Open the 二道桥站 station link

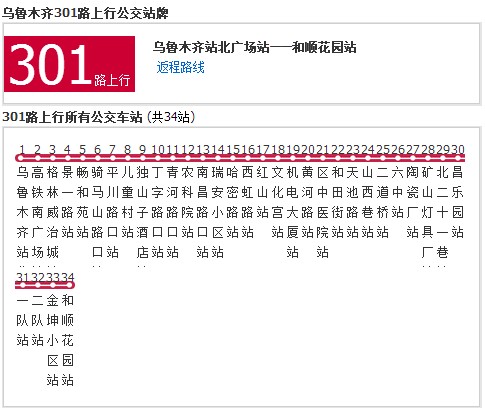click(382, 202)
